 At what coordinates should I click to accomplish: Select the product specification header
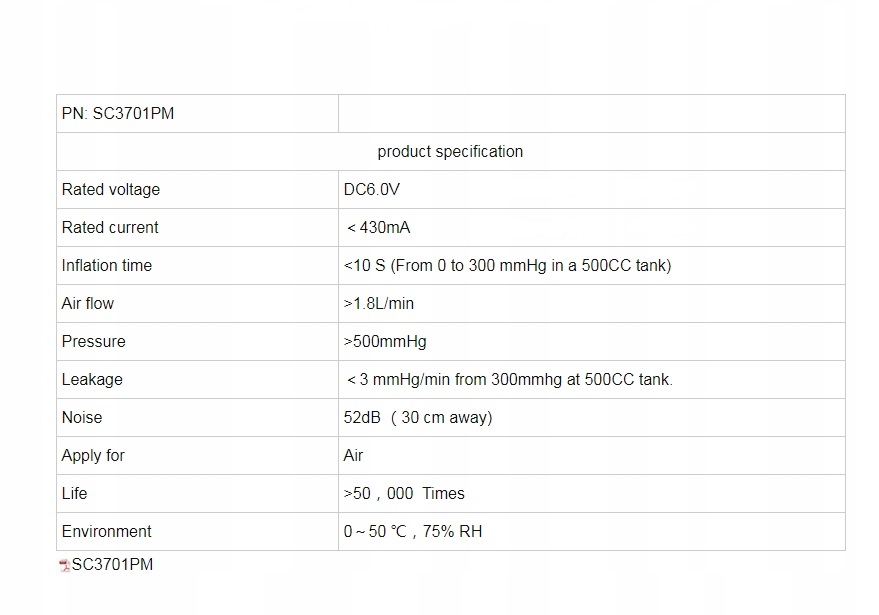tap(450, 152)
